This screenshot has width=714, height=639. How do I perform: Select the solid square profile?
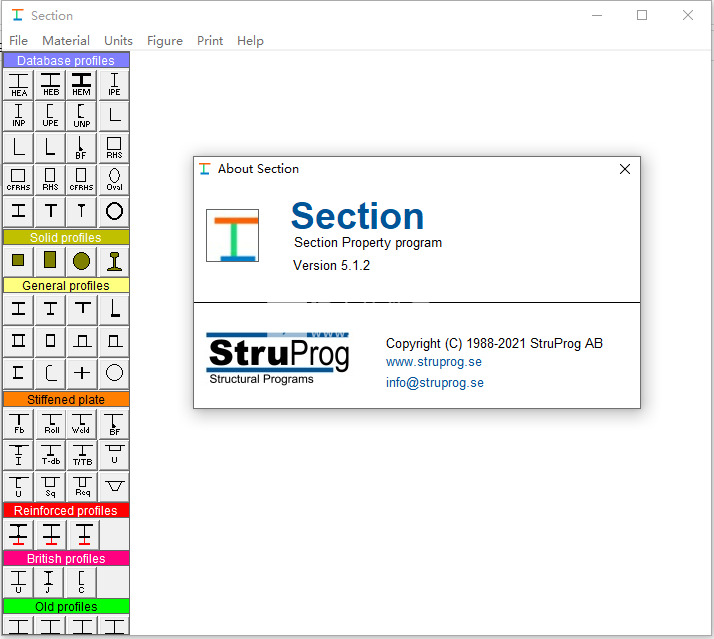pos(18,261)
